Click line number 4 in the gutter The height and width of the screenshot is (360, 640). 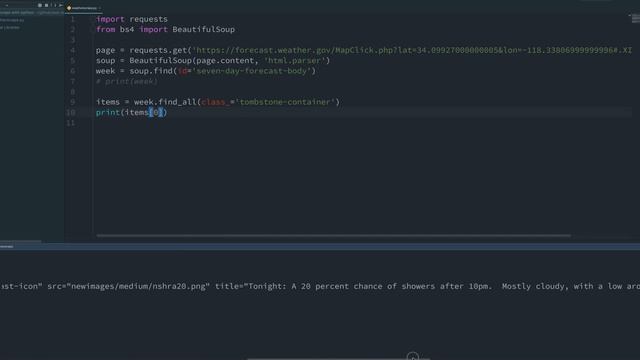point(73,50)
